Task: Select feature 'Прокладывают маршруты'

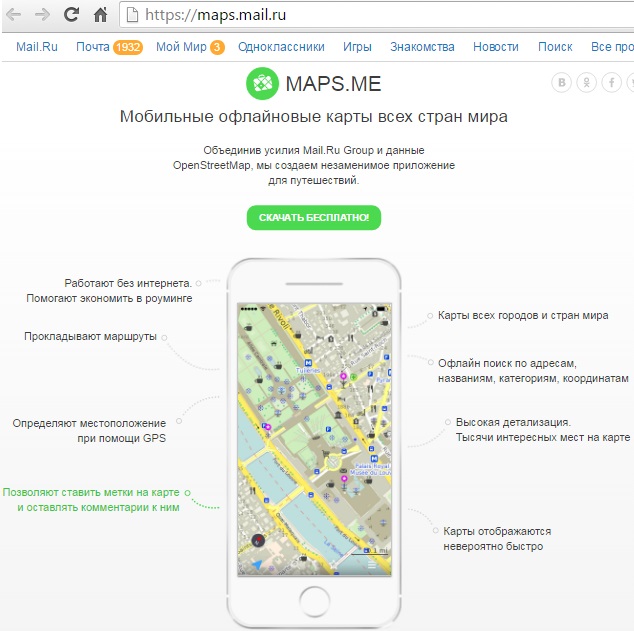Action: 90,336
